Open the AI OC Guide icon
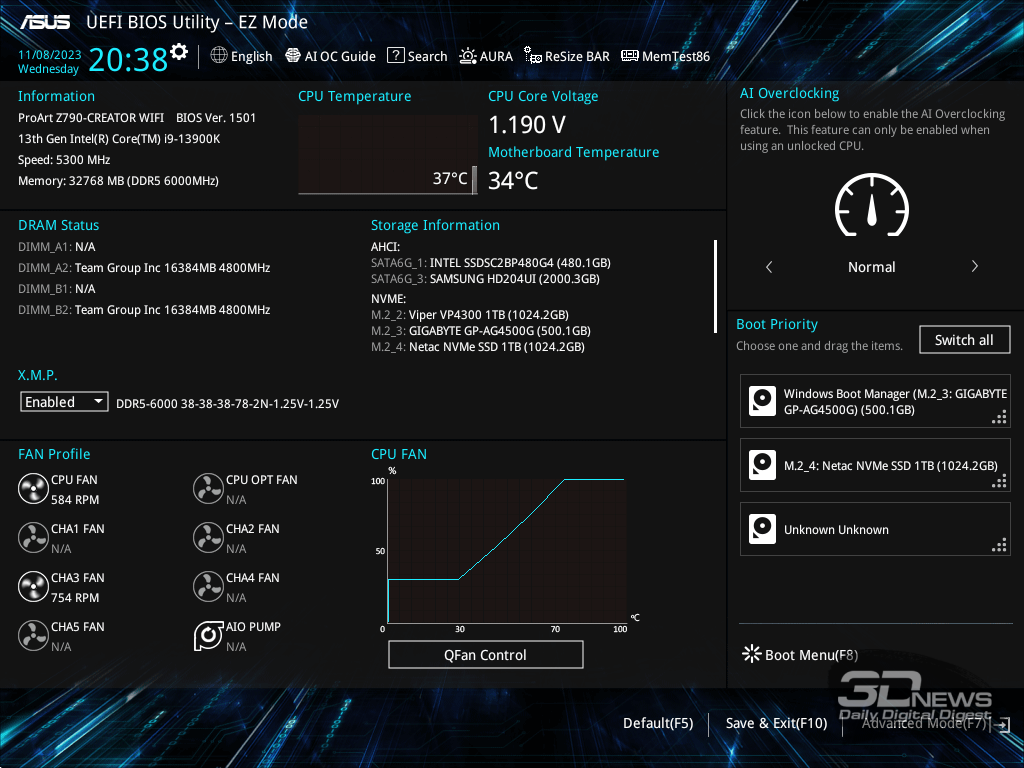Image resolution: width=1024 pixels, height=768 pixels. [293, 56]
